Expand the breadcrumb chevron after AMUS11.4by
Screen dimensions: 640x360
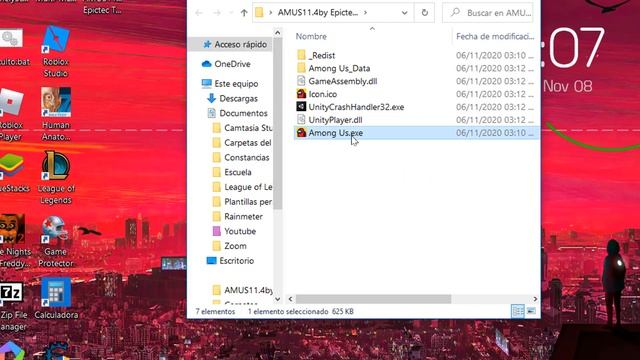[365, 13]
